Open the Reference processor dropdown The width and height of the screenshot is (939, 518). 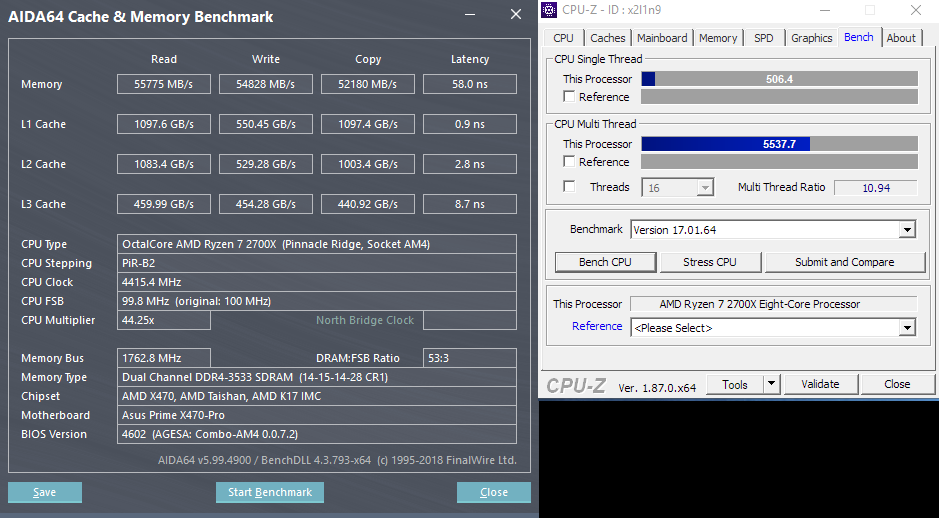pos(907,328)
